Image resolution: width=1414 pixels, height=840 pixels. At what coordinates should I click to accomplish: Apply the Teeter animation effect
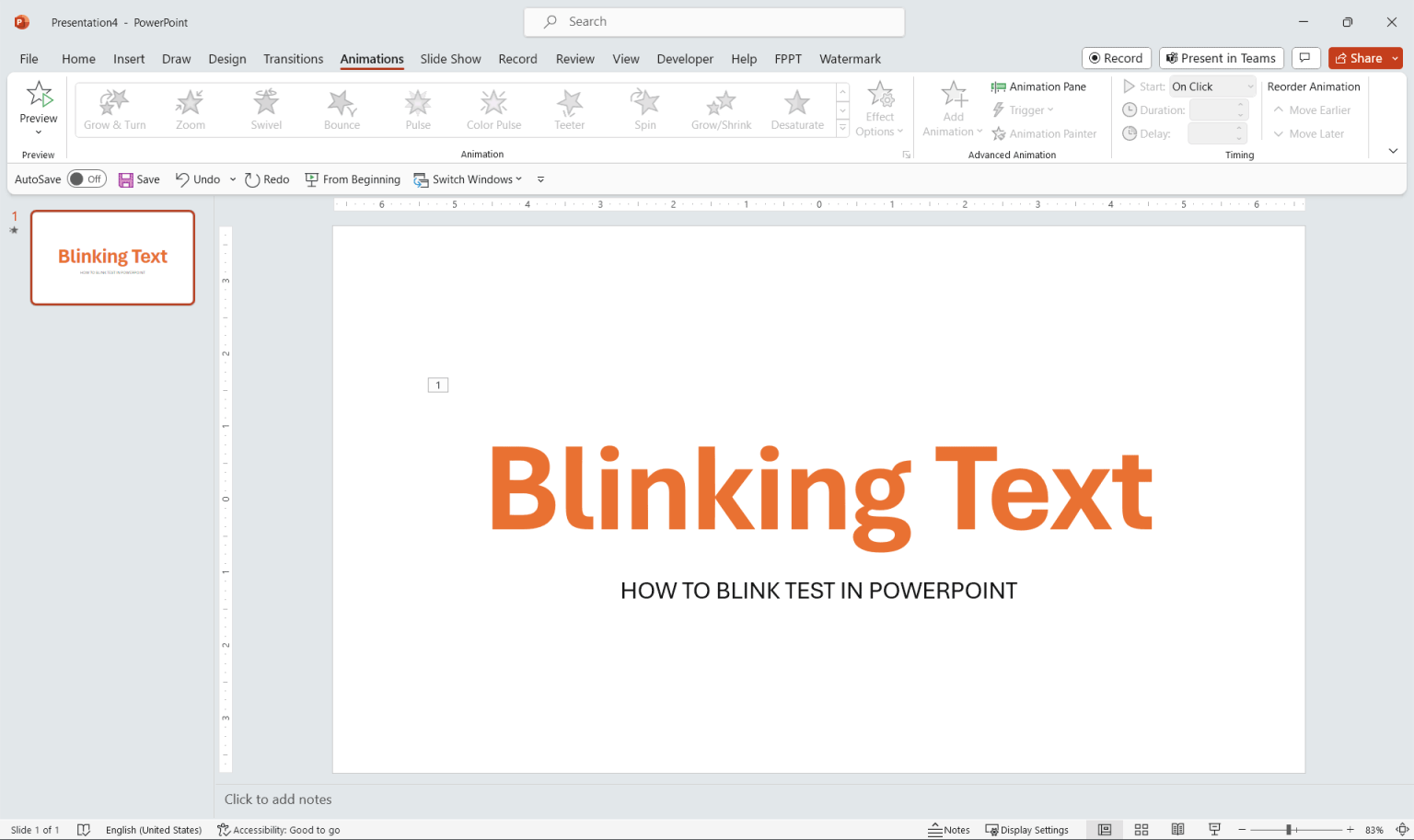(x=569, y=109)
